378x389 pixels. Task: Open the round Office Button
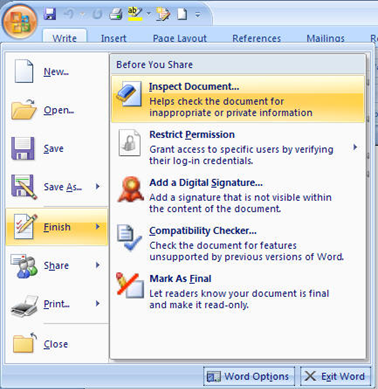(x=19, y=22)
